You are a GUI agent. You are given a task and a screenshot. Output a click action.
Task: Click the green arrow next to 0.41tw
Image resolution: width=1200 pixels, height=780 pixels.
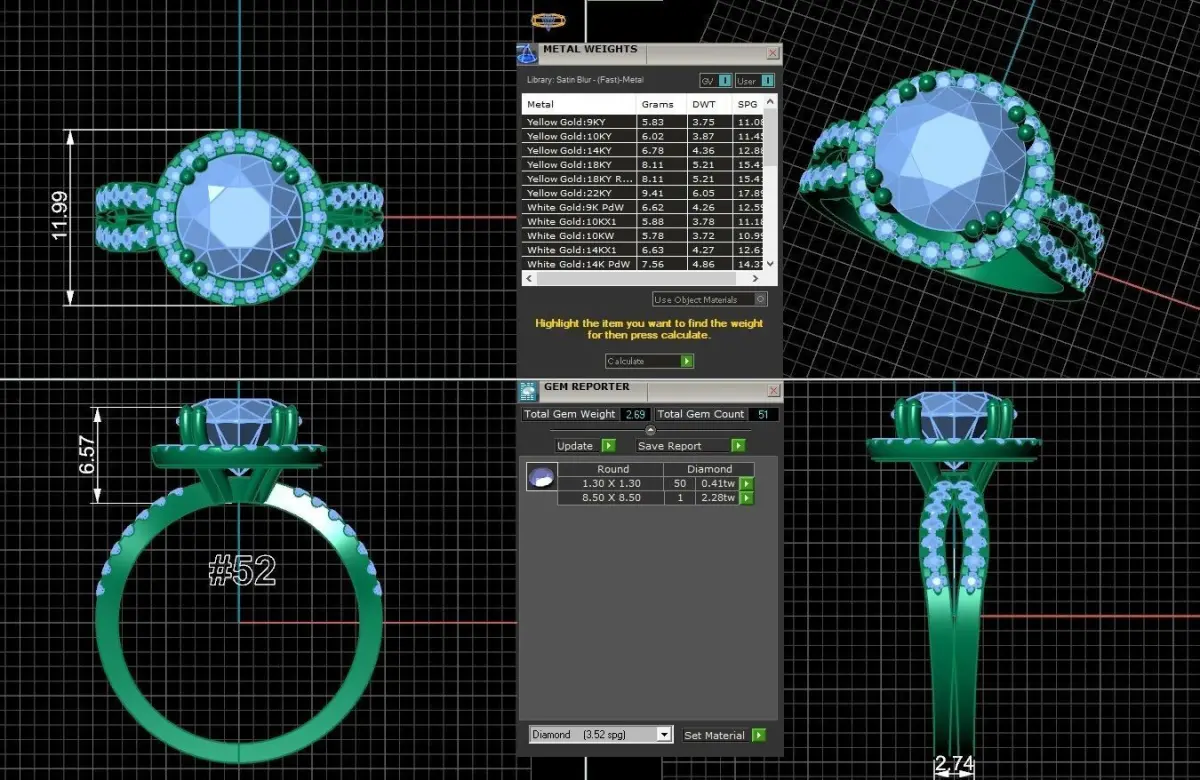(746, 484)
